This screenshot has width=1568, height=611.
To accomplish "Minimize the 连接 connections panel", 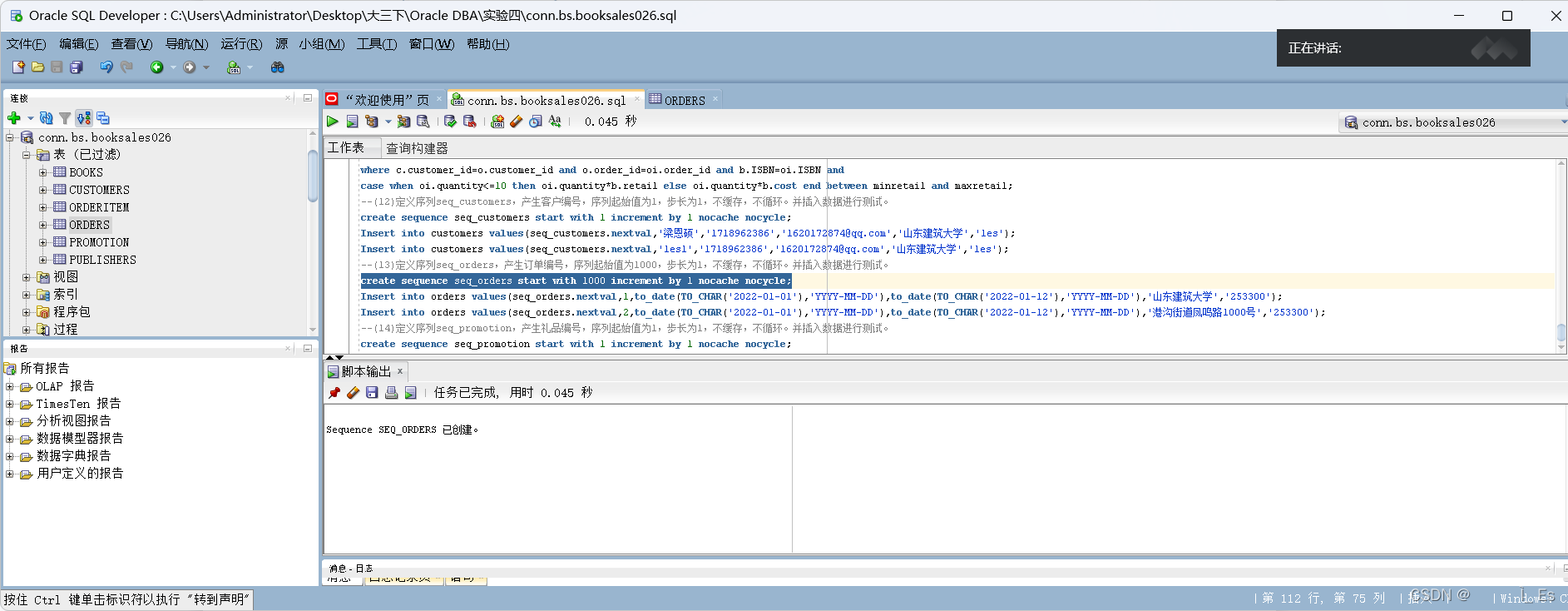I will (x=307, y=97).
